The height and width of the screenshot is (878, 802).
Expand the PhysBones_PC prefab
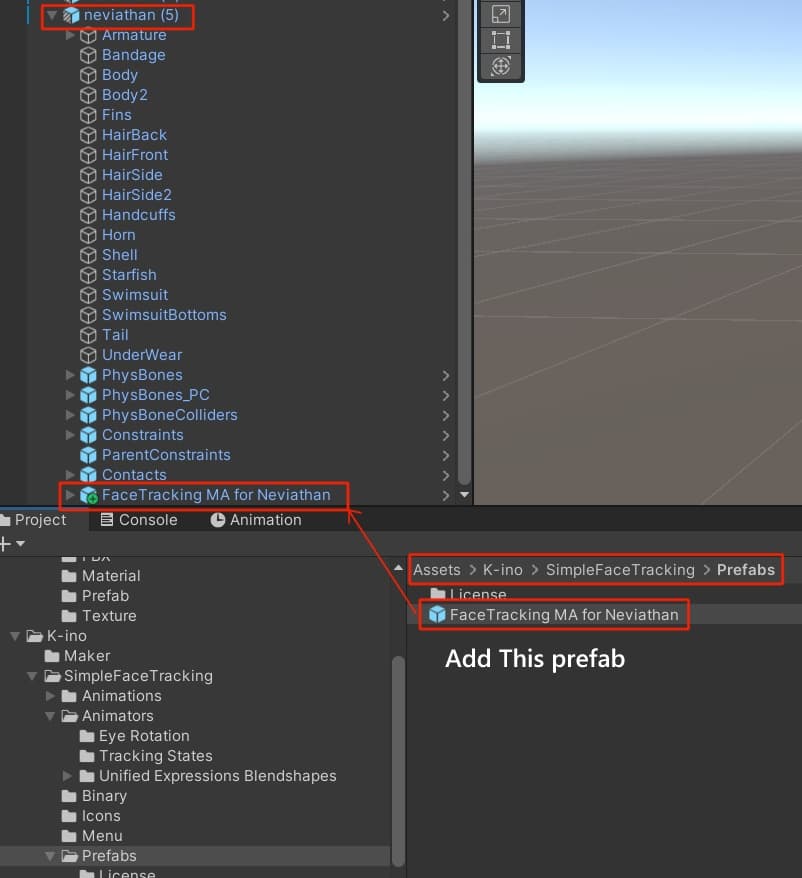pyautogui.click(x=70, y=395)
